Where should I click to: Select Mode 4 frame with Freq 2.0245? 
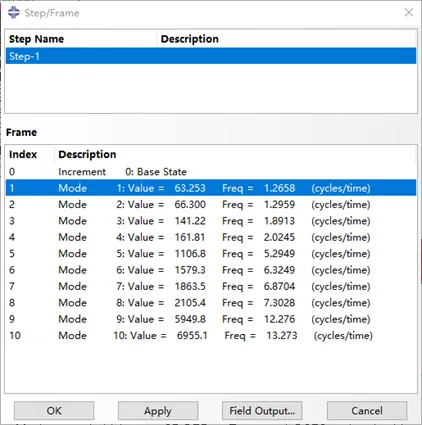211,237
